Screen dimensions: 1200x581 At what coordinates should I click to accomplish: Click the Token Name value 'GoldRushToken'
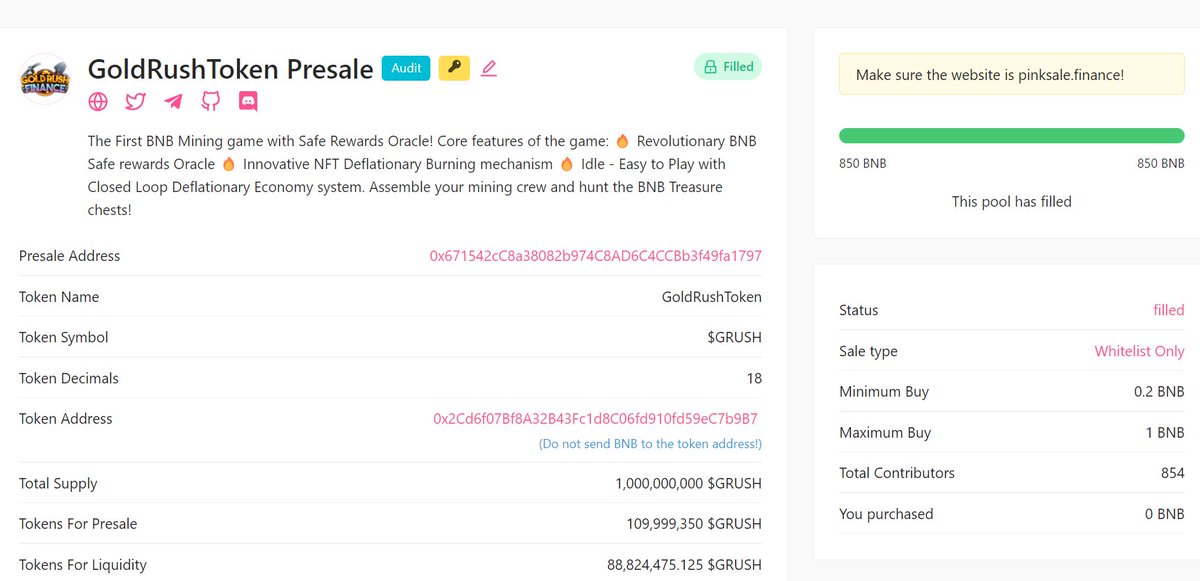(712, 297)
